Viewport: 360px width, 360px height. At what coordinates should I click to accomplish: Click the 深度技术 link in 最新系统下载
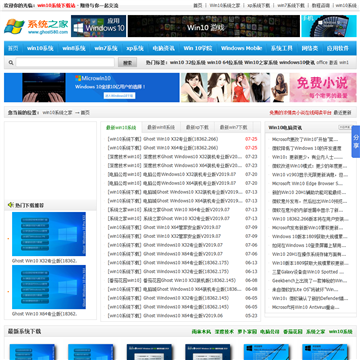(224, 332)
